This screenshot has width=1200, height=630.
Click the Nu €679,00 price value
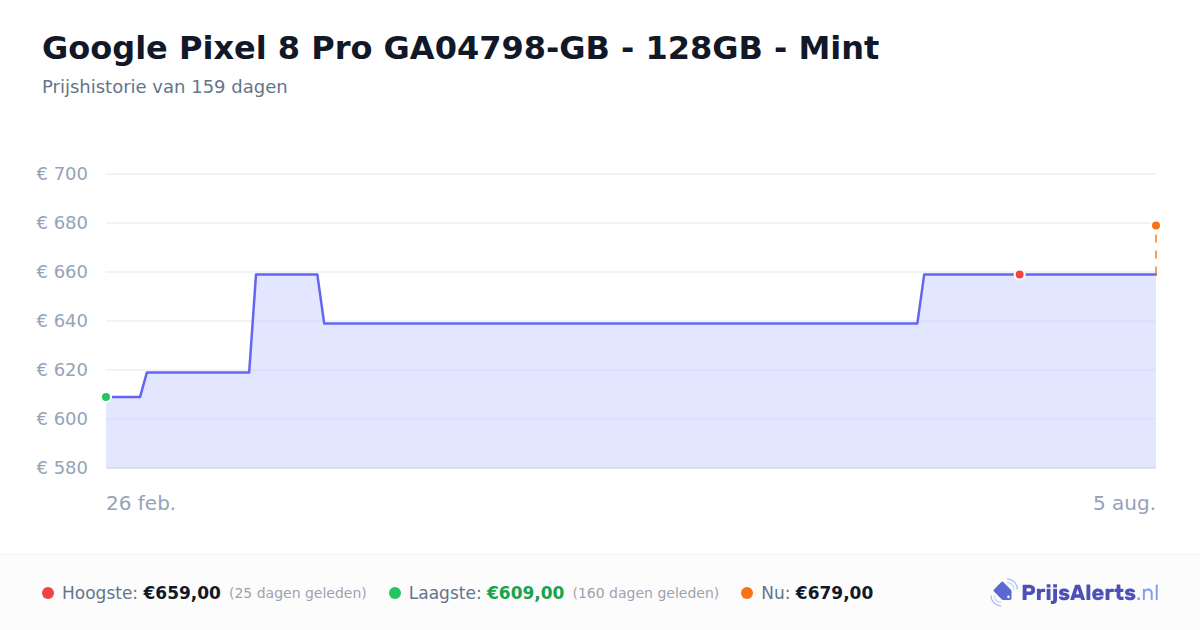point(834,593)
